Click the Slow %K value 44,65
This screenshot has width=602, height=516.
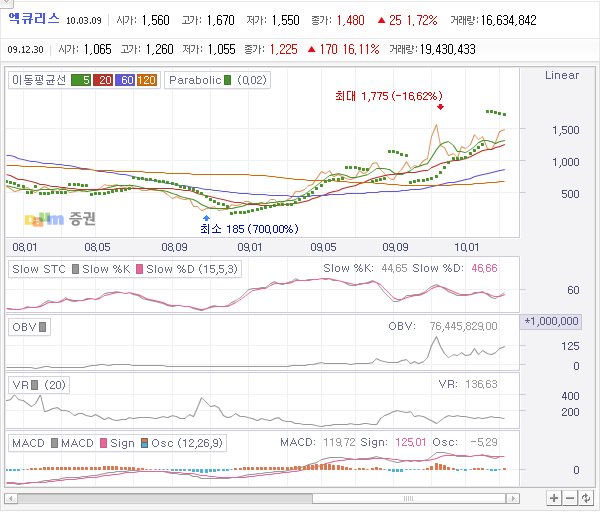point(394,268)
